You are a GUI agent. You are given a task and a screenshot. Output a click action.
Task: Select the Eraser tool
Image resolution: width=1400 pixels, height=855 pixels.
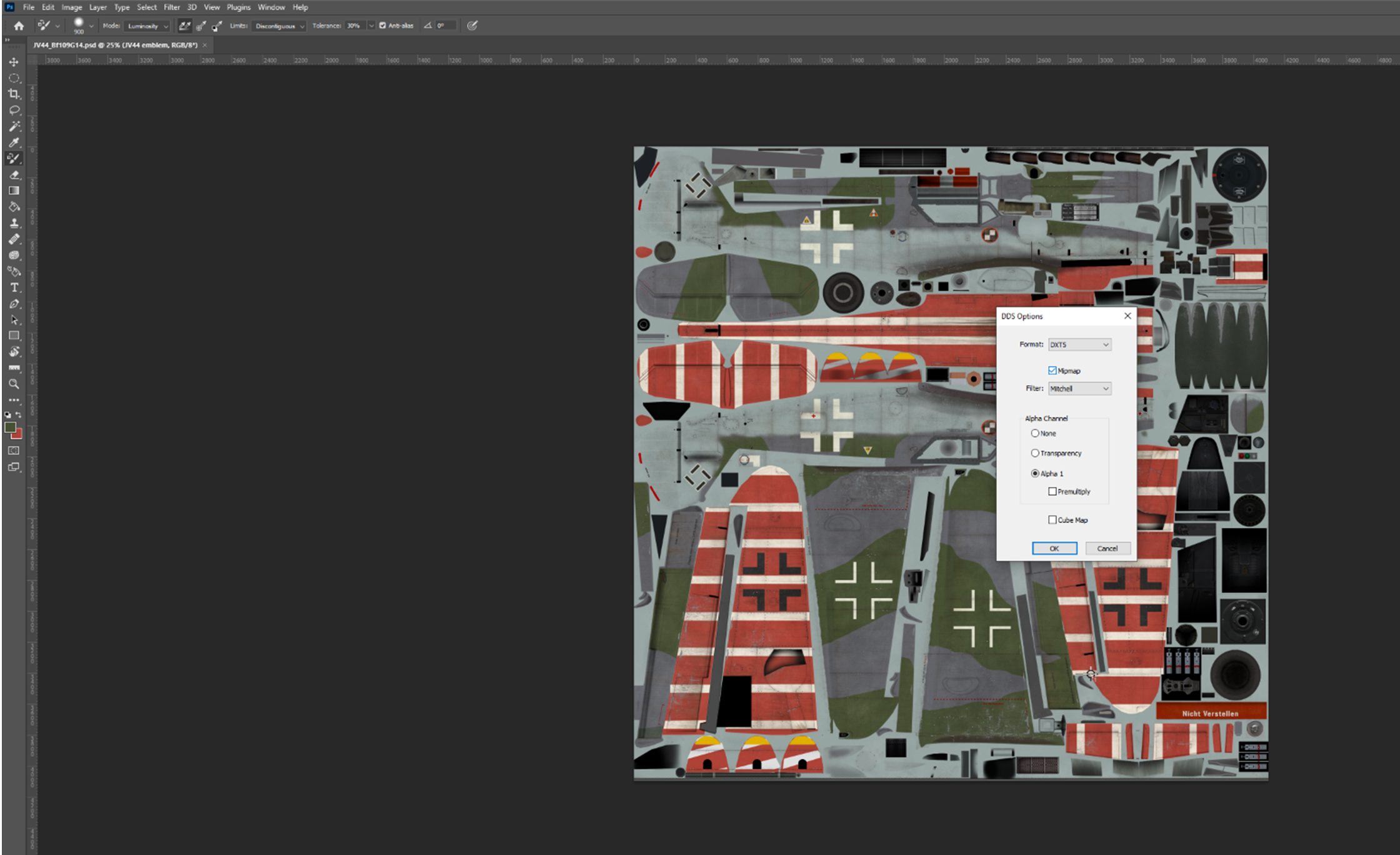point(14,175)
